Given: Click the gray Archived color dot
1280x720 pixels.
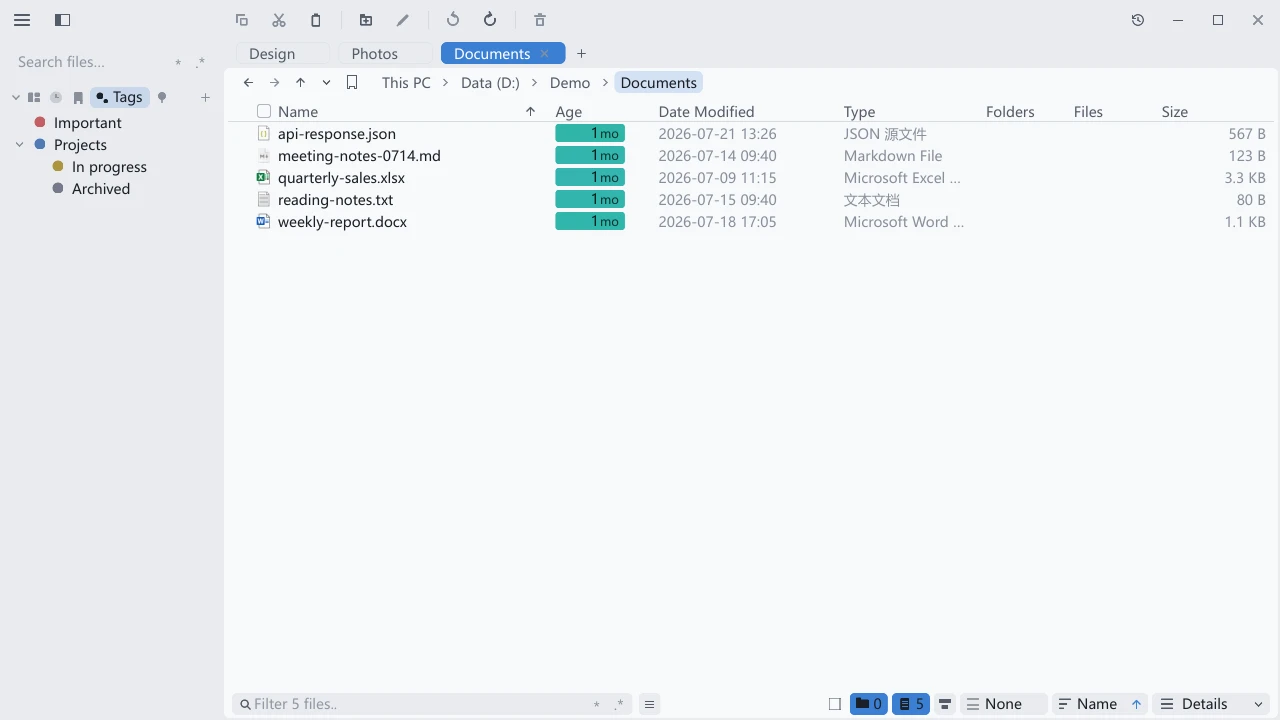Looking at the screenshot, I should point(58,188).
